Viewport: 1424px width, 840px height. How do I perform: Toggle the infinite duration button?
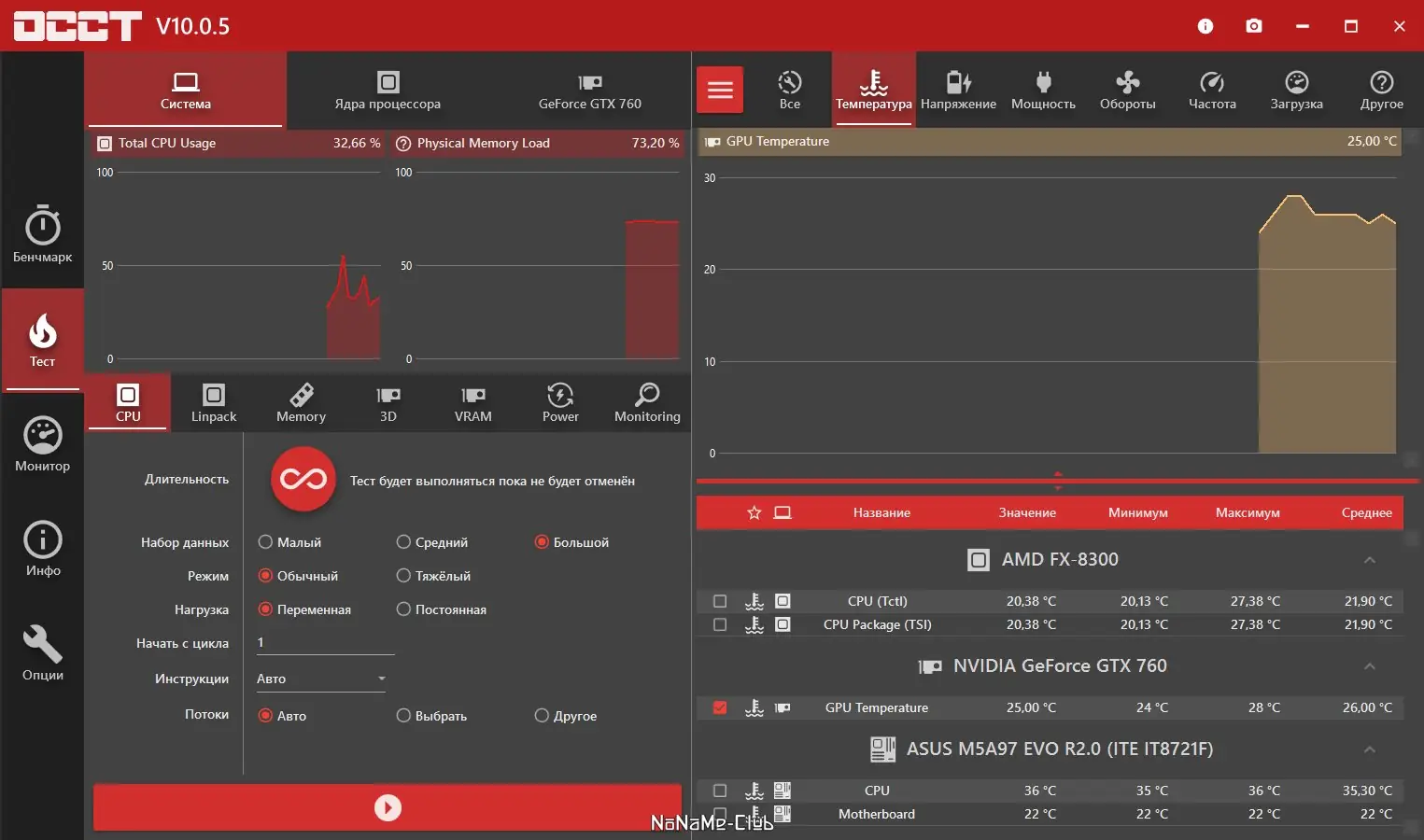[303, 480]
